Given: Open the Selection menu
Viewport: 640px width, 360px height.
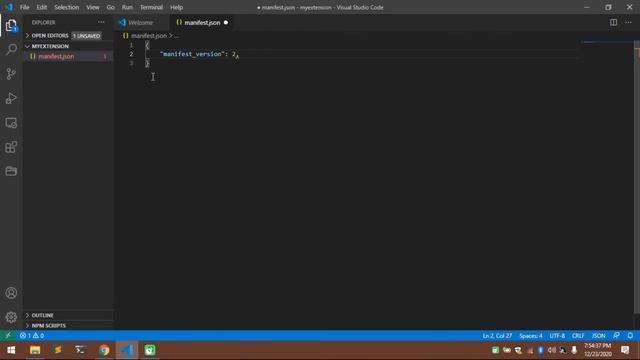Looking at the screenshot, I should (x=67, y=7).
